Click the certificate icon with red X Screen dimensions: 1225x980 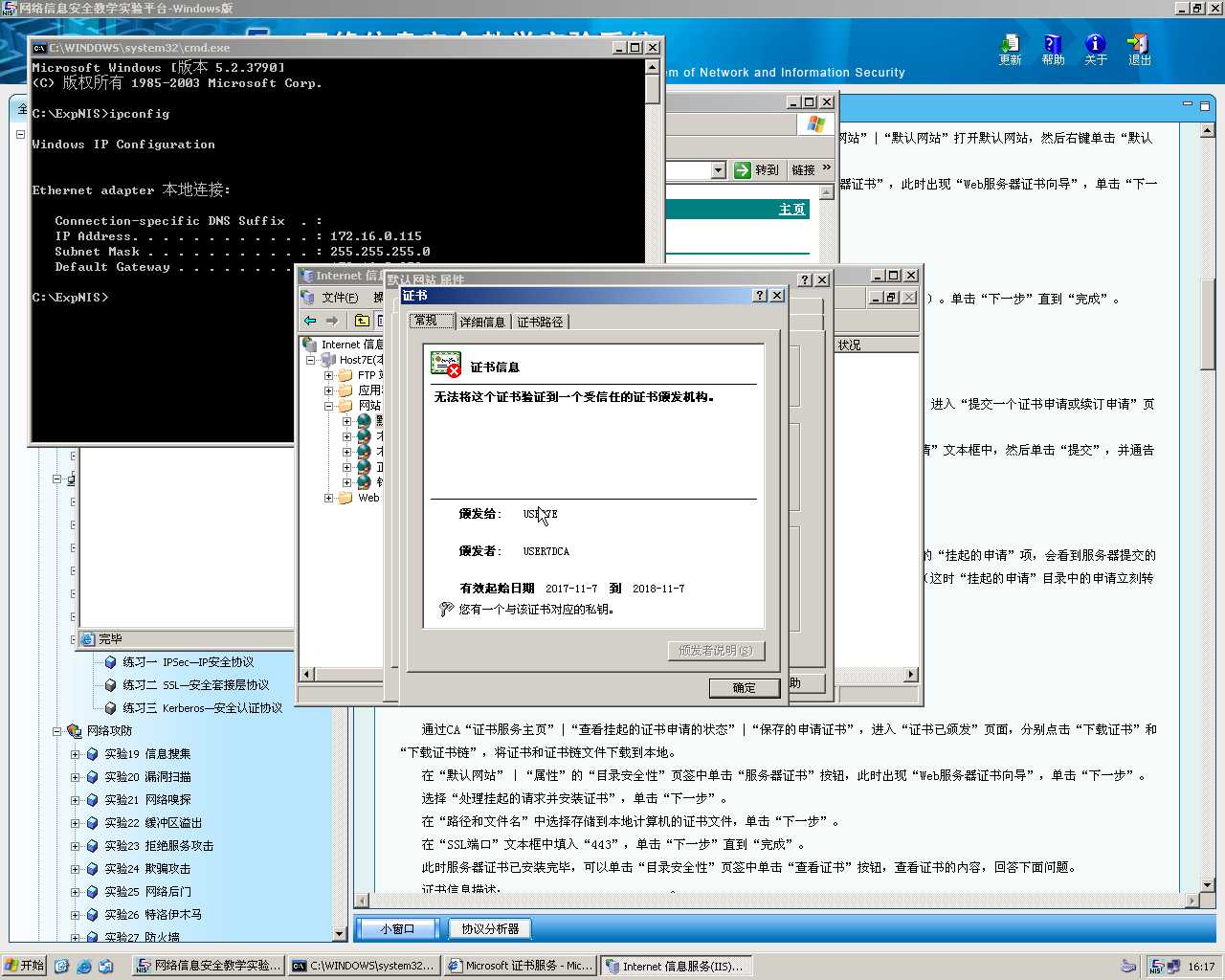(x=446, y=365)
